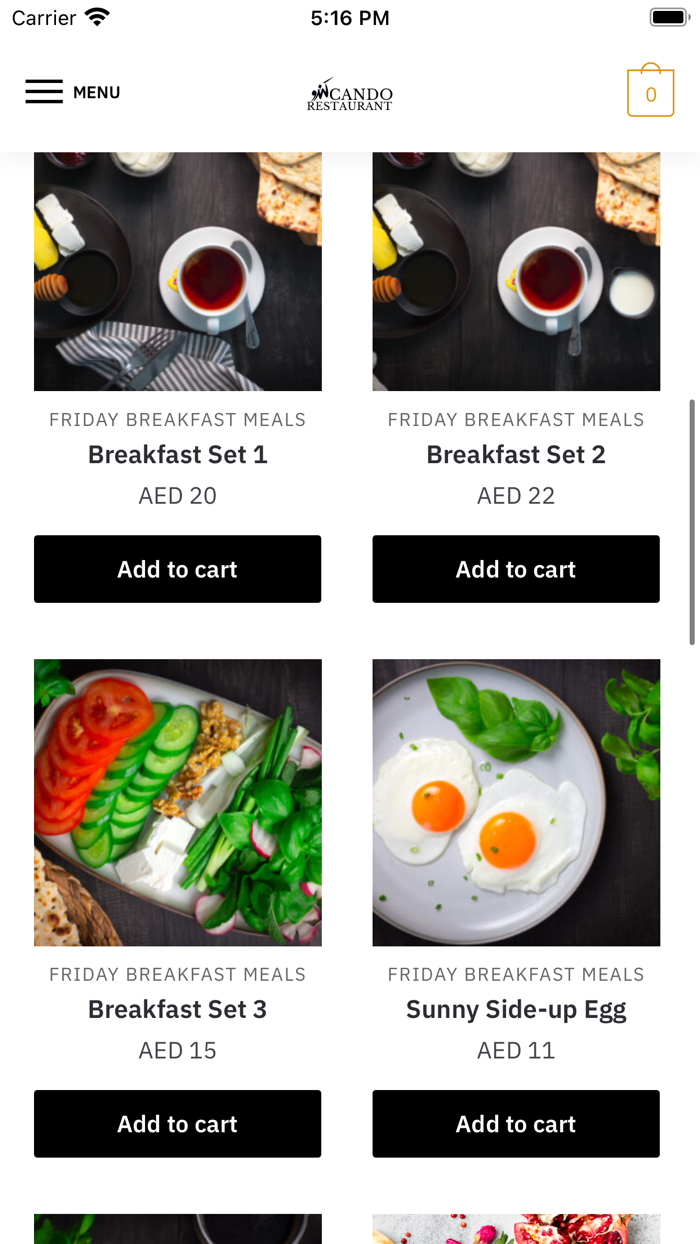Click the page scrollbar on the right edge
700x1244 pixels.
691,522
